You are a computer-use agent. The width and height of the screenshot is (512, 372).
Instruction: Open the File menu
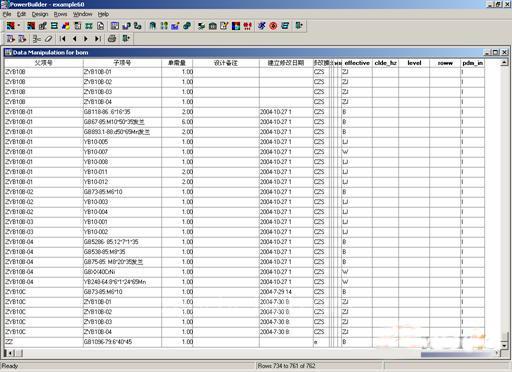pyautogui.click(x=7, y=14)
